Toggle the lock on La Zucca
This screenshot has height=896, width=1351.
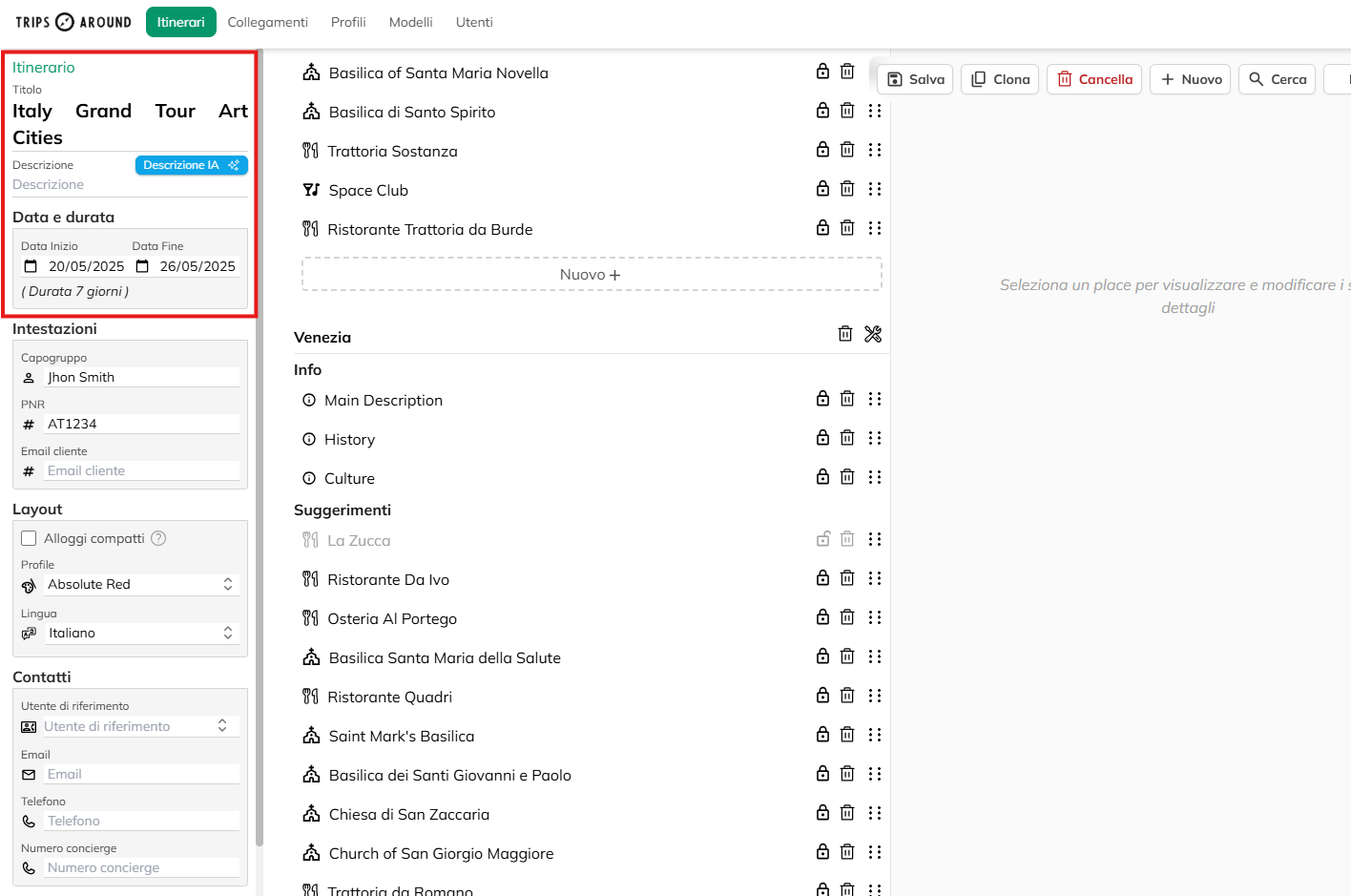[x=822, y=539]
